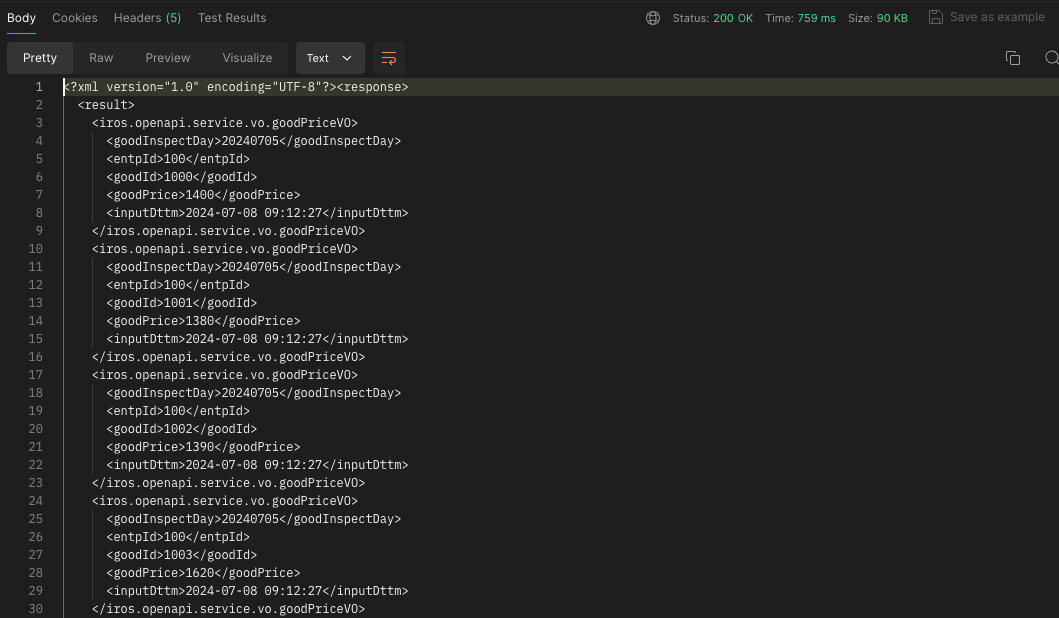Open the search-in-response magnifier
The height and width of the screenshot is (618, 1059).
pyautogui.click(x=1050, y=58)
